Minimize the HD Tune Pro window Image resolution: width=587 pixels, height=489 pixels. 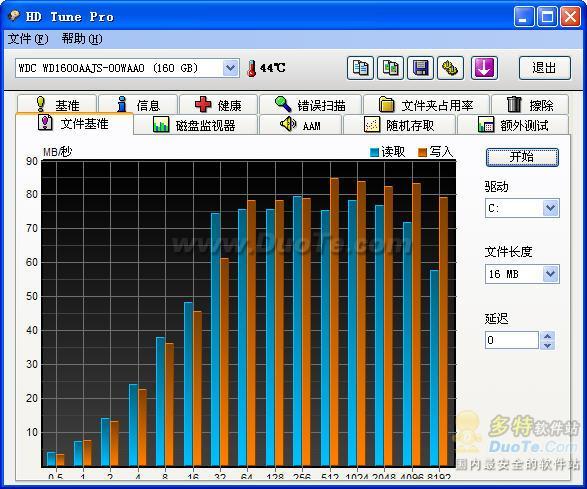(524, 16)
